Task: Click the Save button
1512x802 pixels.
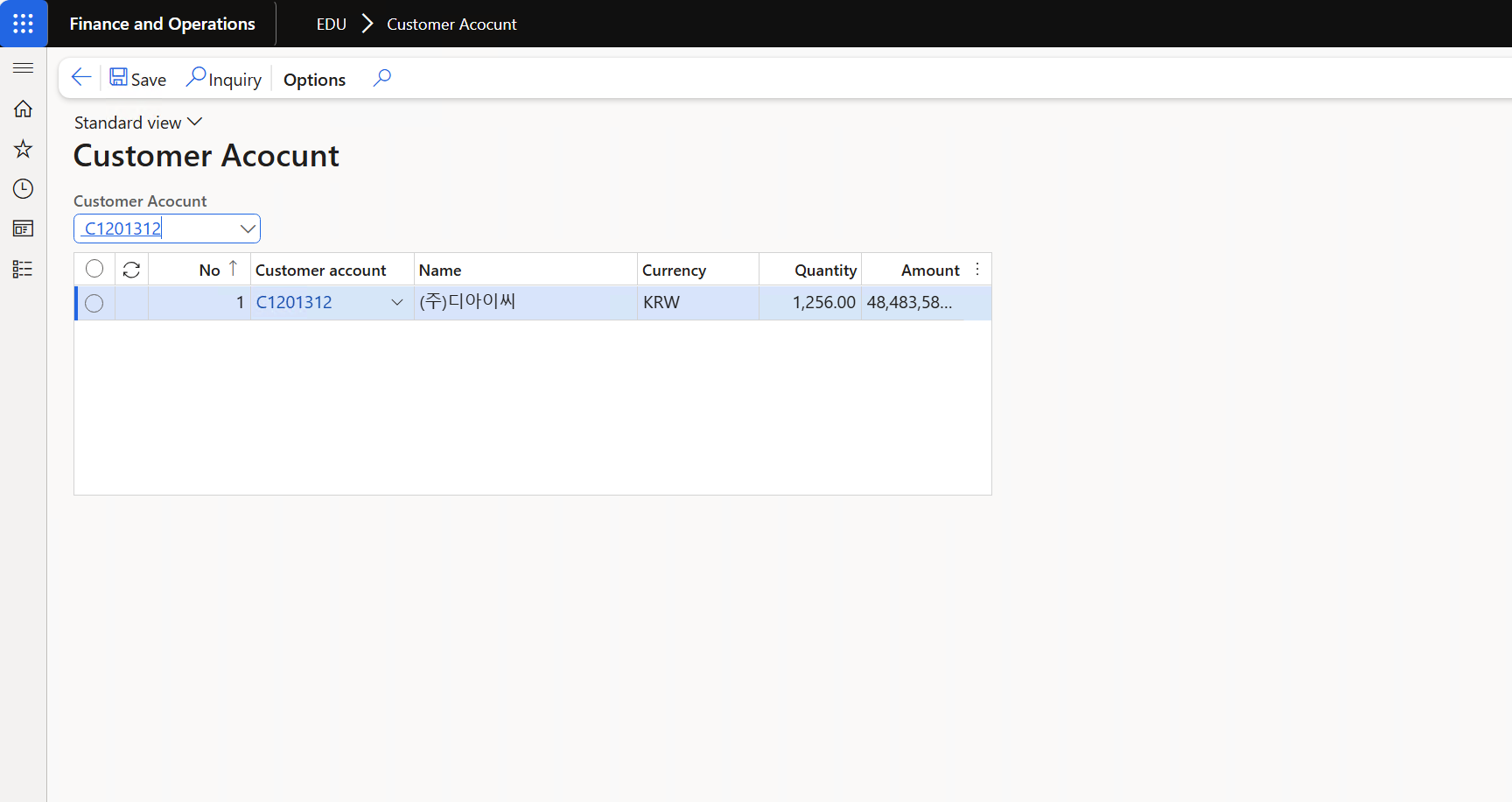Action: tap(138, 79)
